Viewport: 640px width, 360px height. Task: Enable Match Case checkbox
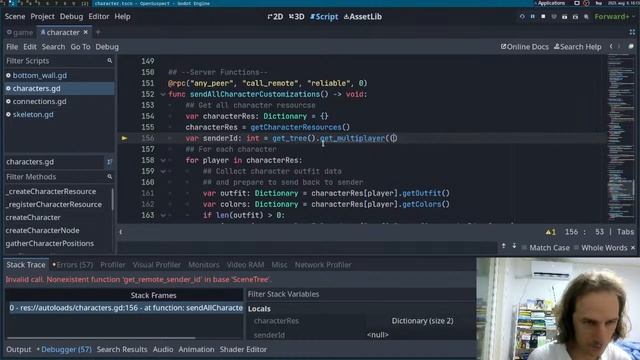coord(546,248)
